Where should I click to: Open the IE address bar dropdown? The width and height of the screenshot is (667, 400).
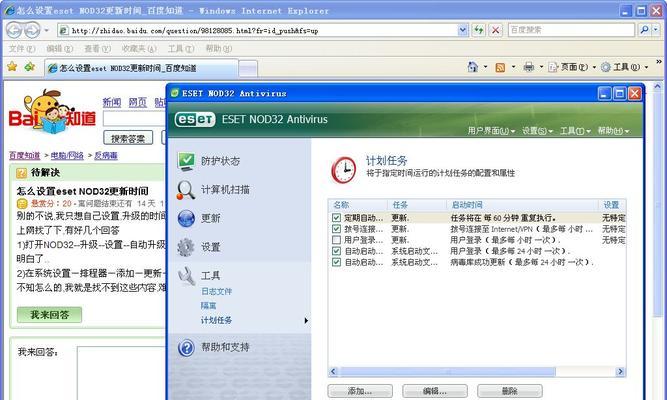[x=463, y=30]
